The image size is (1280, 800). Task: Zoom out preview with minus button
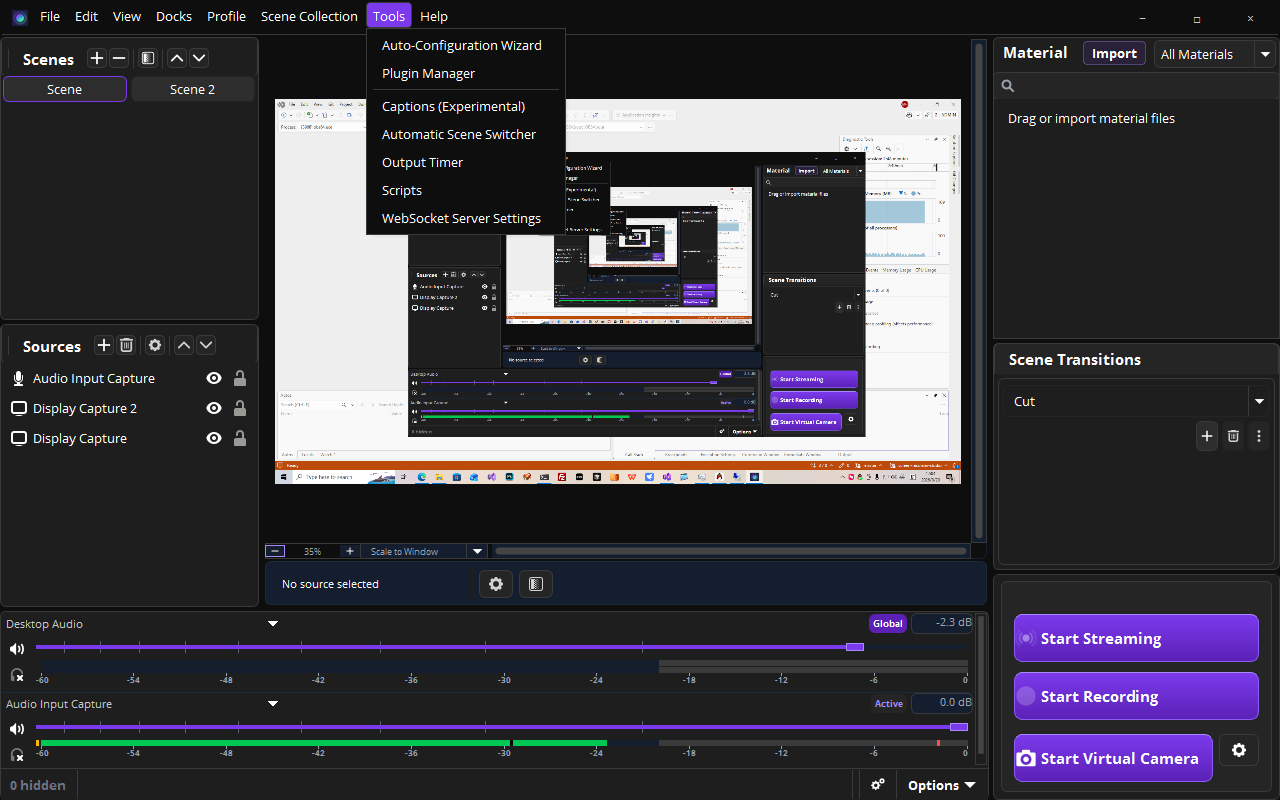coord(275,551)
